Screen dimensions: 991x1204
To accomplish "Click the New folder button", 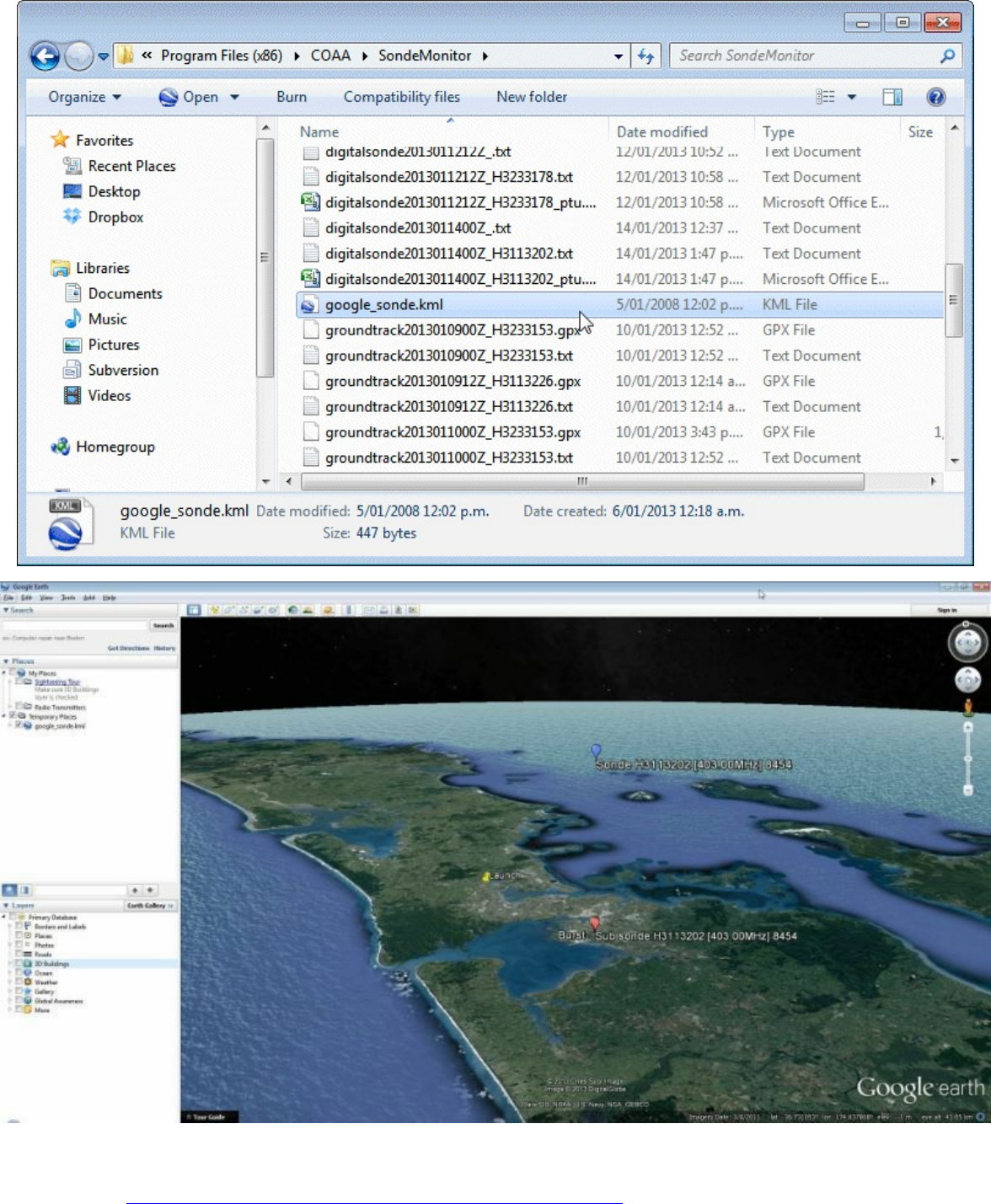I will click(x=531, y=97).
